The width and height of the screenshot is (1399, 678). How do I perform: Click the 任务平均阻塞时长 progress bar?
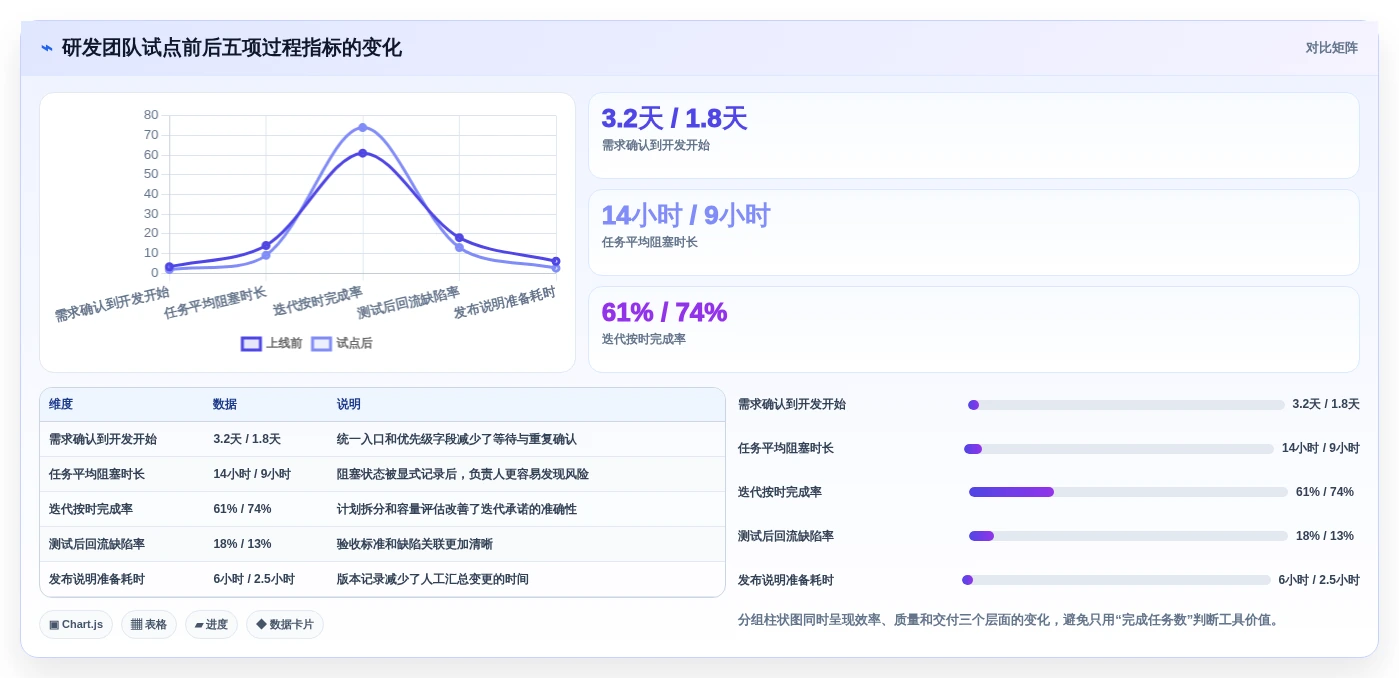pyautogui.click(x=1119, y=449)
